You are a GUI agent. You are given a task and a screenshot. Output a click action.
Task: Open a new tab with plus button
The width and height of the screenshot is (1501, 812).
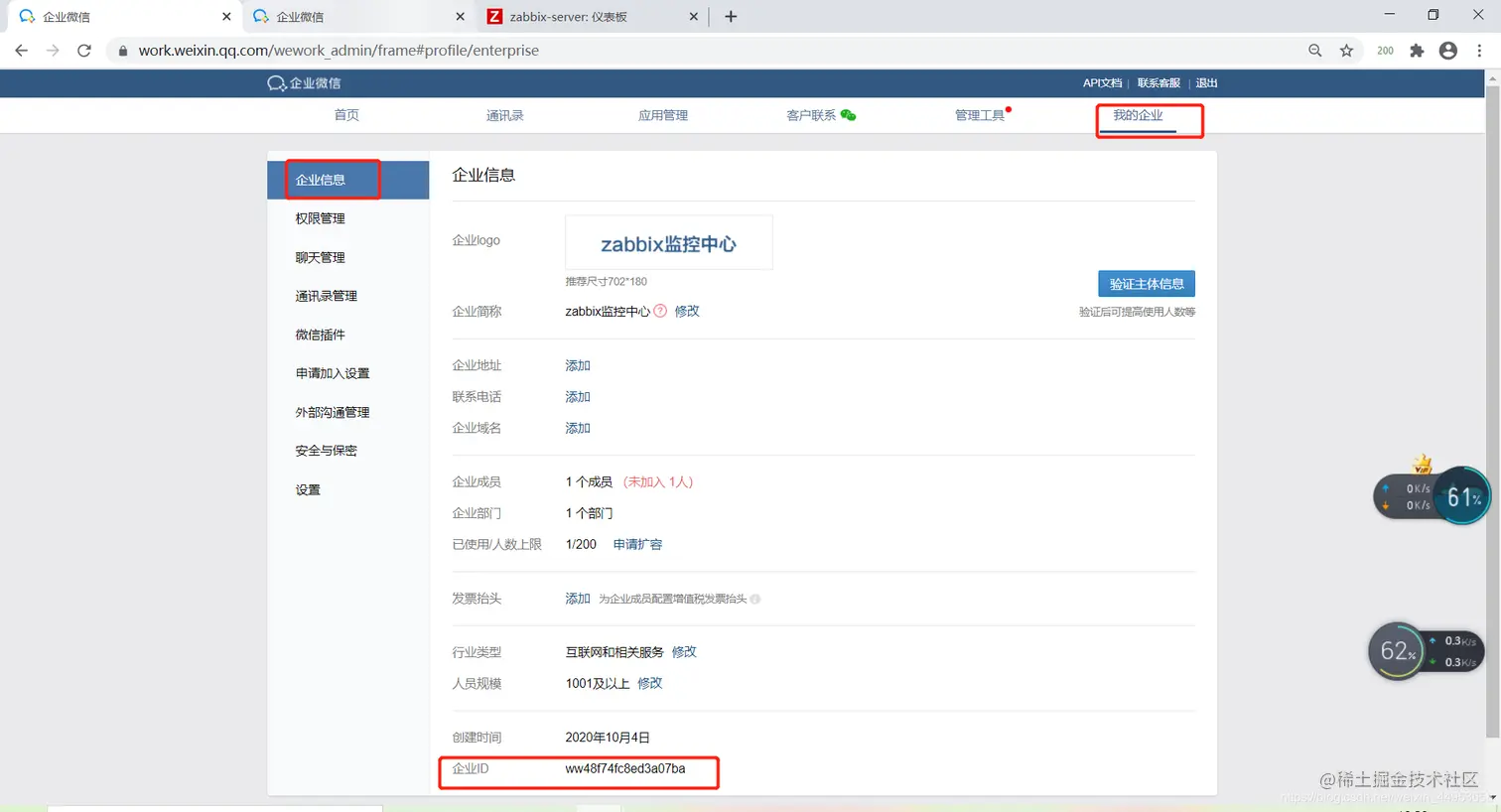731,16
